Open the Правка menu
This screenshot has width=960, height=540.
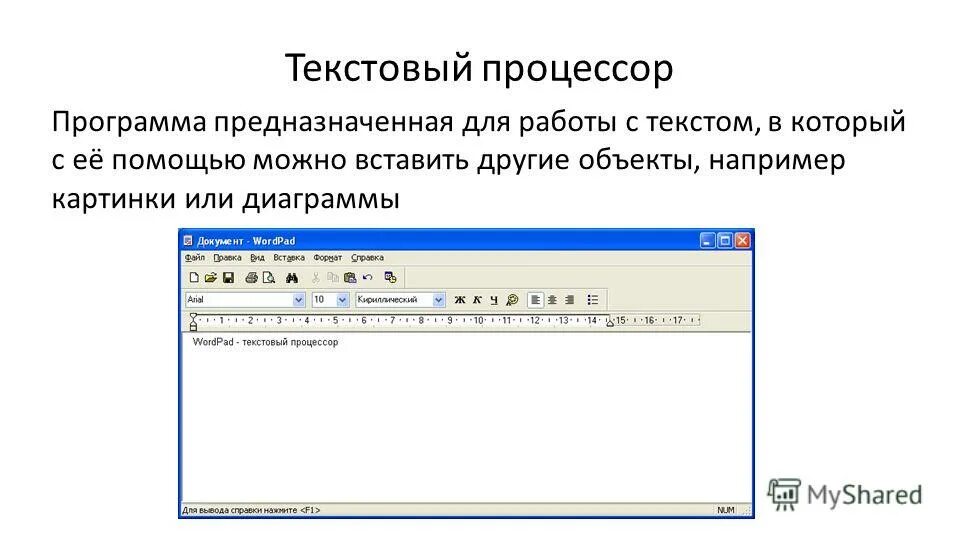[227, 258]
